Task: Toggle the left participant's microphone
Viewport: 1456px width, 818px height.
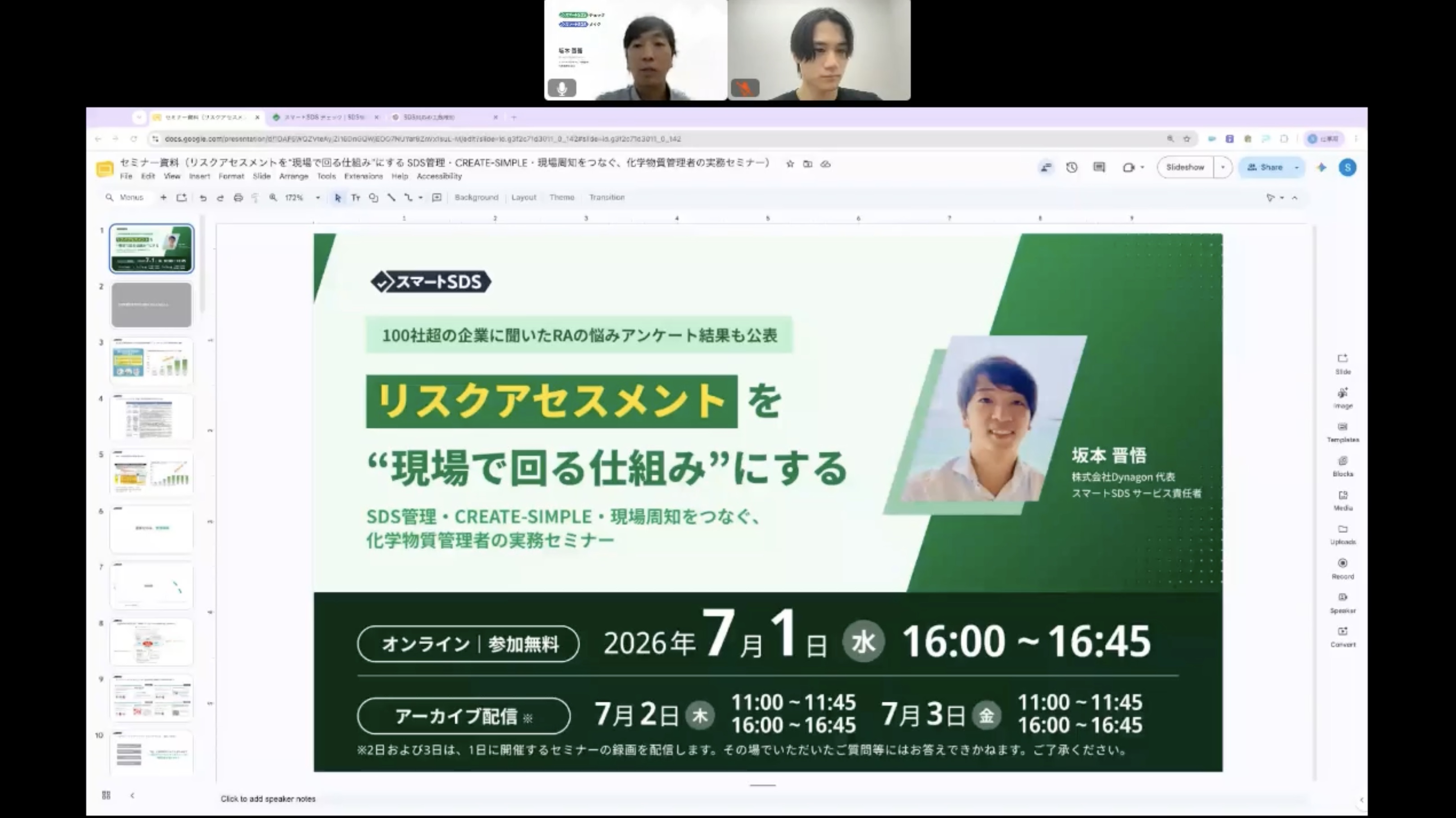Action: (x=562, y=88)
